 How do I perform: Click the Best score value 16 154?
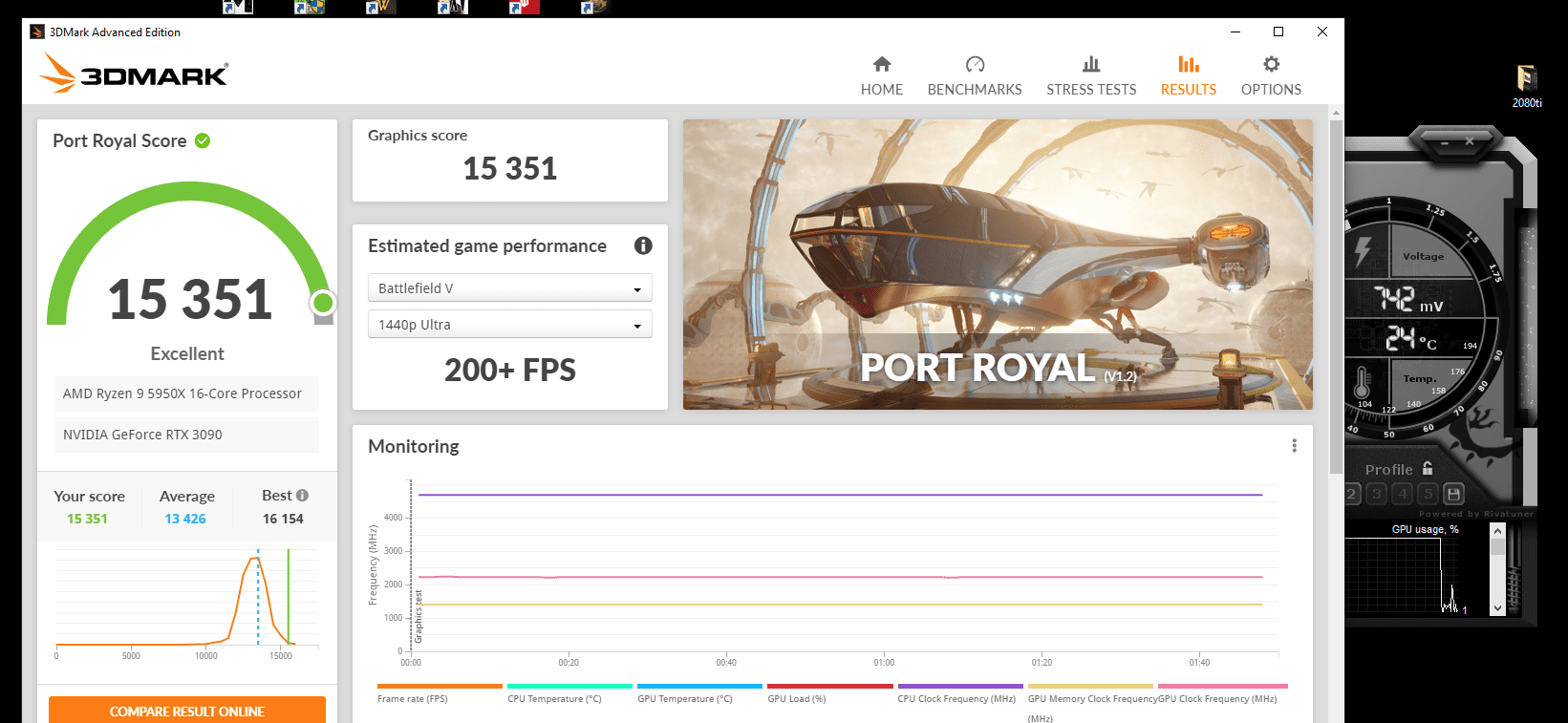(284, 519)
